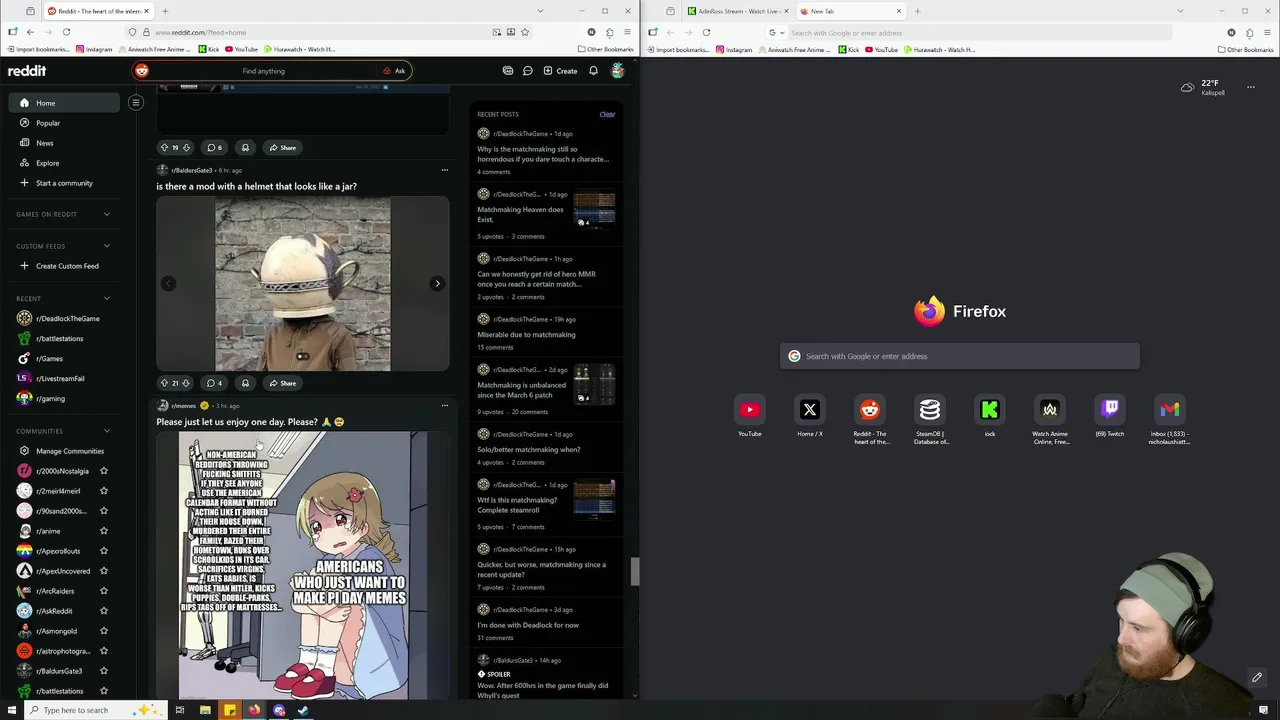The width and height of the screenshot is (1280, 720).
Task: Share the jar helmet post
Action: 282,383
